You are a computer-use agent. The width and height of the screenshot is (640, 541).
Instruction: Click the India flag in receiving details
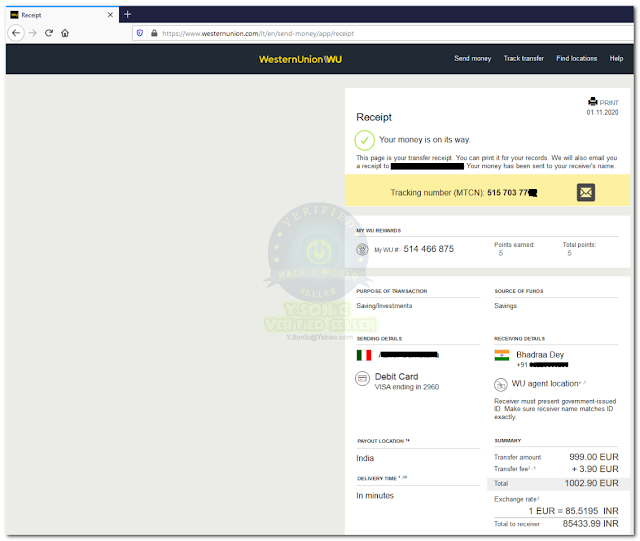pos(502,355)
